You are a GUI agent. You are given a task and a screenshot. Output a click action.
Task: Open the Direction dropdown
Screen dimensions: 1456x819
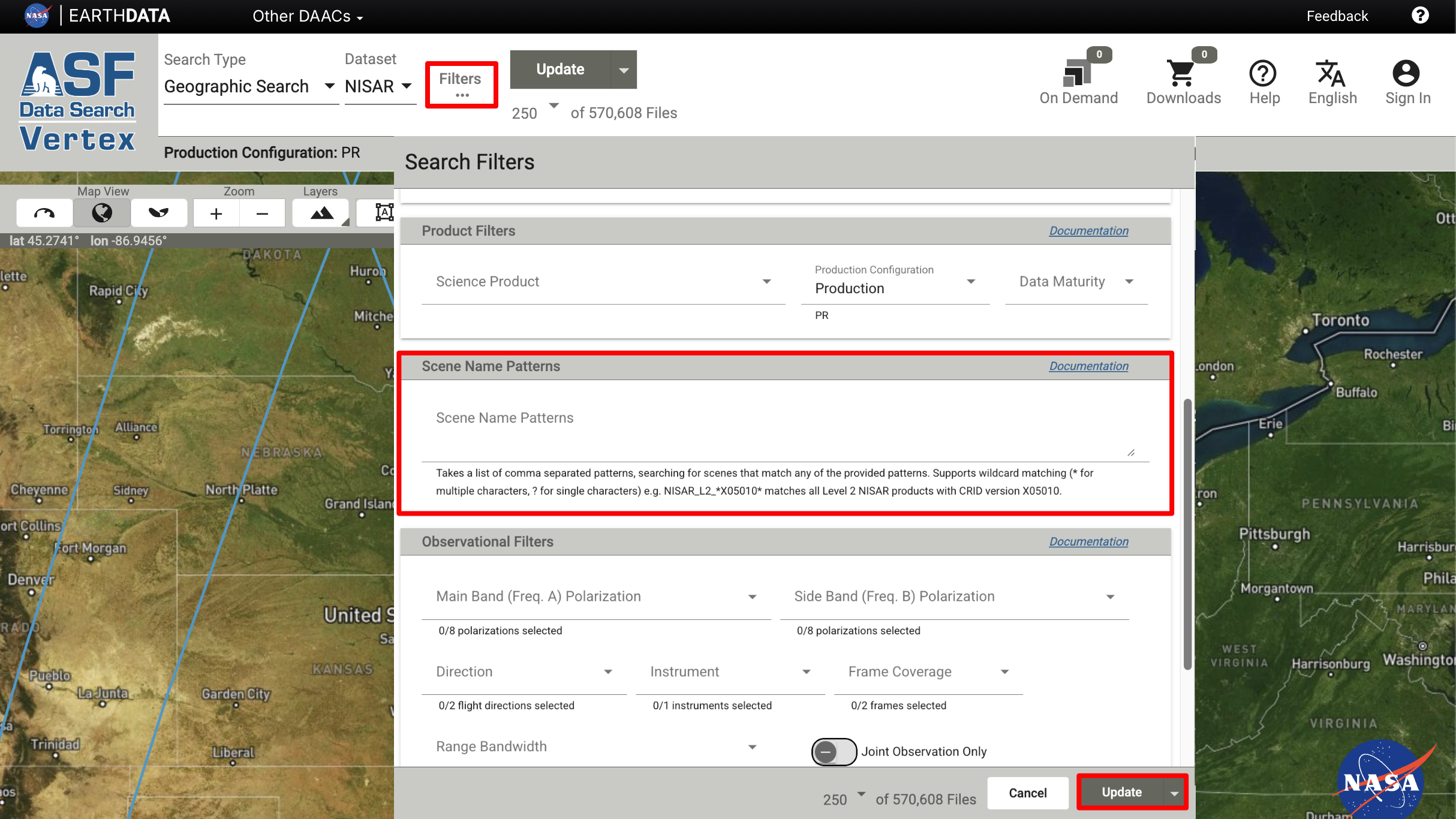tap(524, 672)
